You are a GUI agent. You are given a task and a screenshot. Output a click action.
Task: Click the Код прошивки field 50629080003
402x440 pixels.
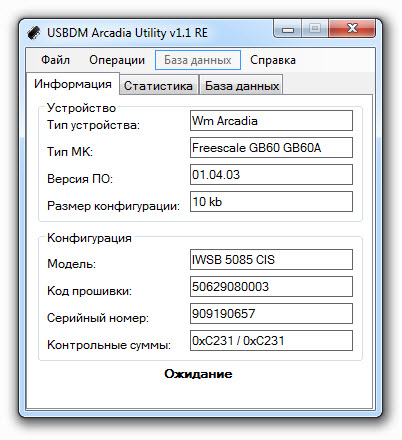click(271, 286)
